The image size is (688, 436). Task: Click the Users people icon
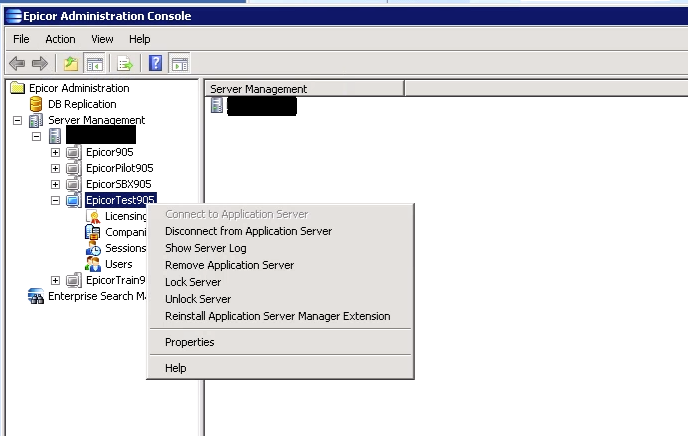93,264
